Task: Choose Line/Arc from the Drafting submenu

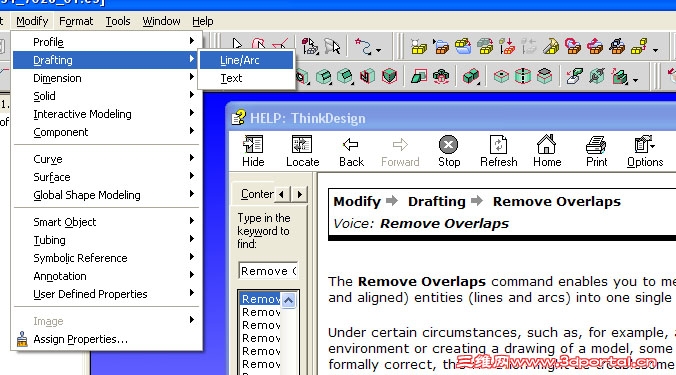Action: tap(247, 60)
